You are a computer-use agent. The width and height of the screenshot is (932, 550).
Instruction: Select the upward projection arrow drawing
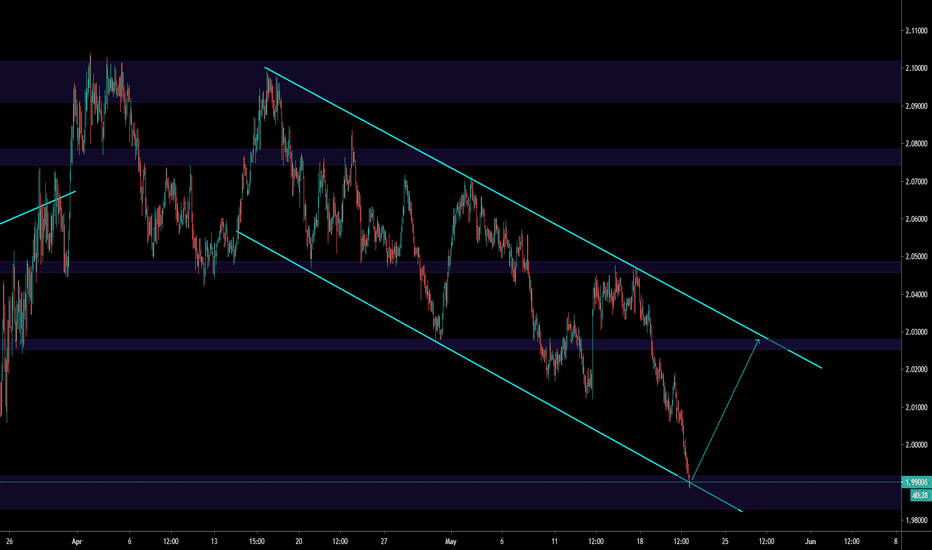[x=725, y=410]
